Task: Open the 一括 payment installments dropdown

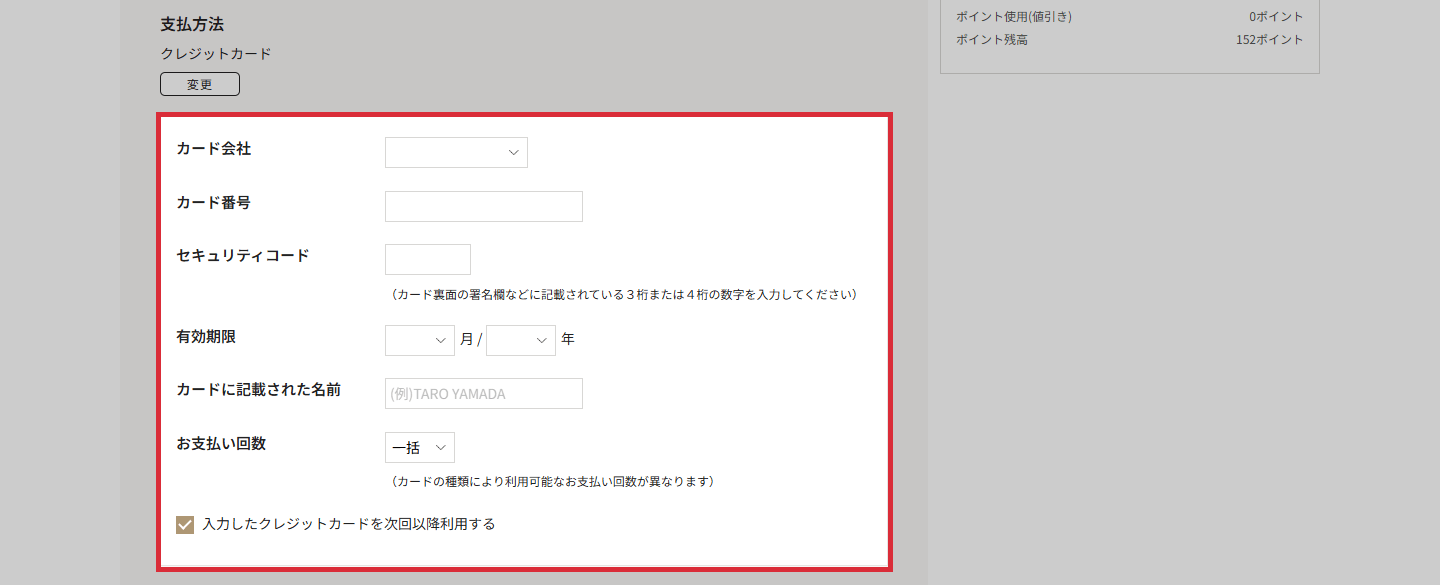Action: pos(419,447)
